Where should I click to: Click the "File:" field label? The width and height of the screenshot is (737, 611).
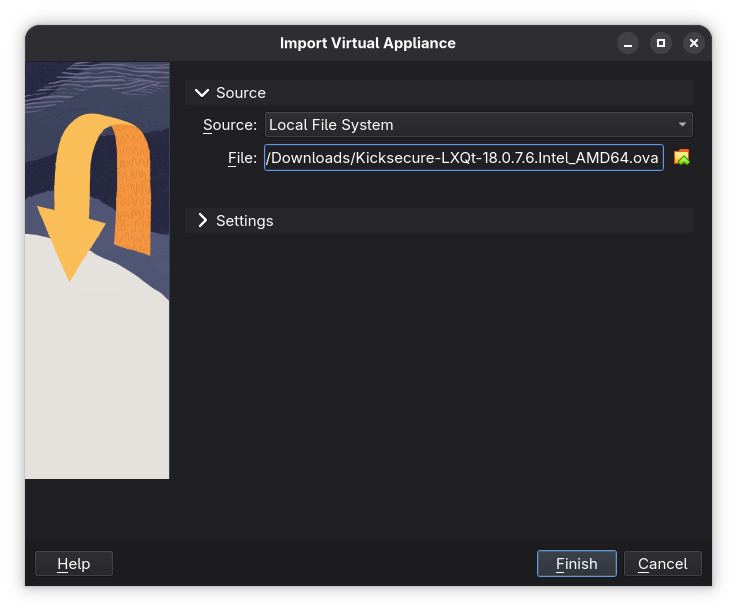pyautogui.click(x=242, y=157)
